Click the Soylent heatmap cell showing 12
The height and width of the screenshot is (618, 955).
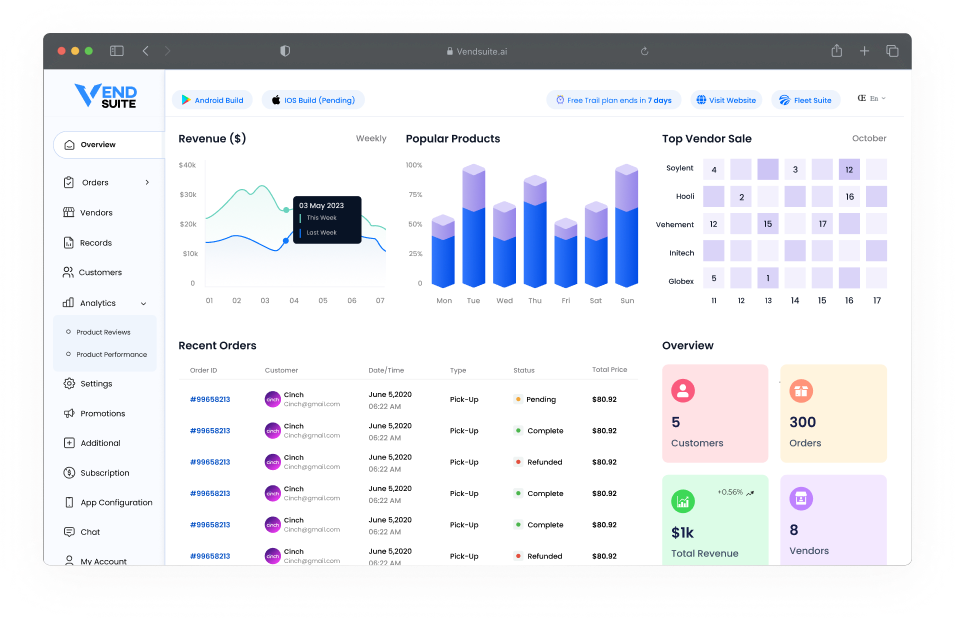point(849,170)
